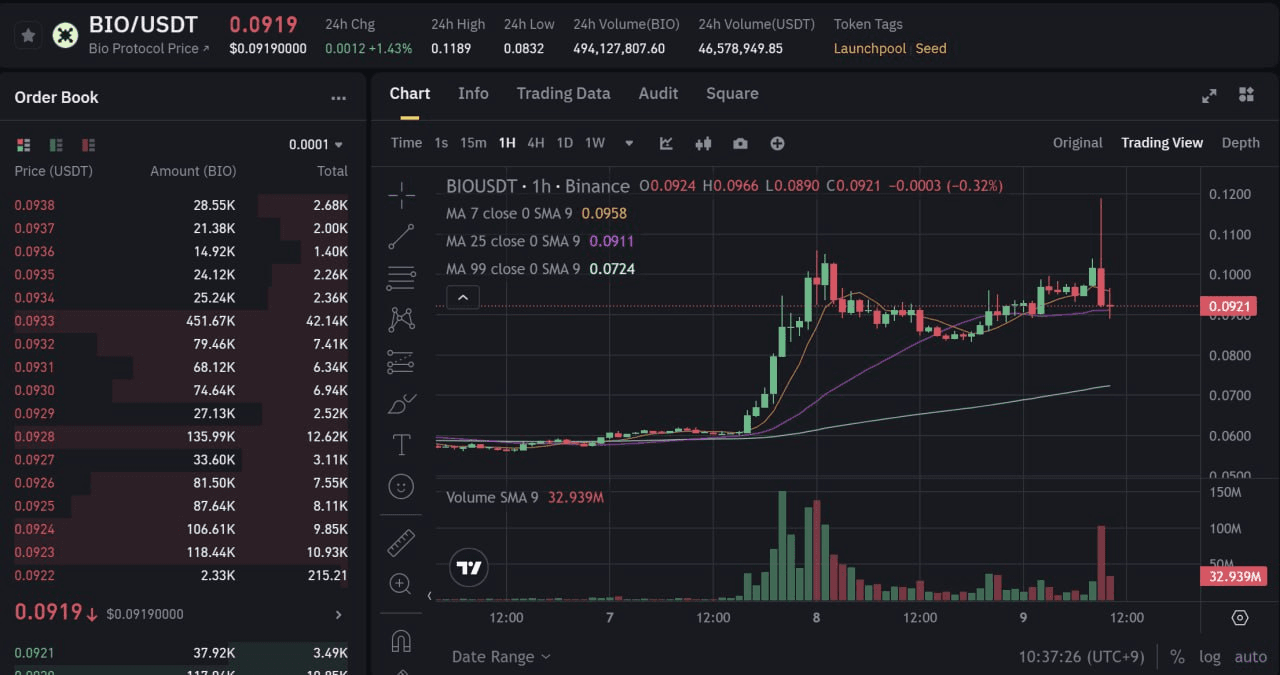Toggle the magnet snap mode
This screenshot has height=675, width=1280.
[x=401, y=640]
